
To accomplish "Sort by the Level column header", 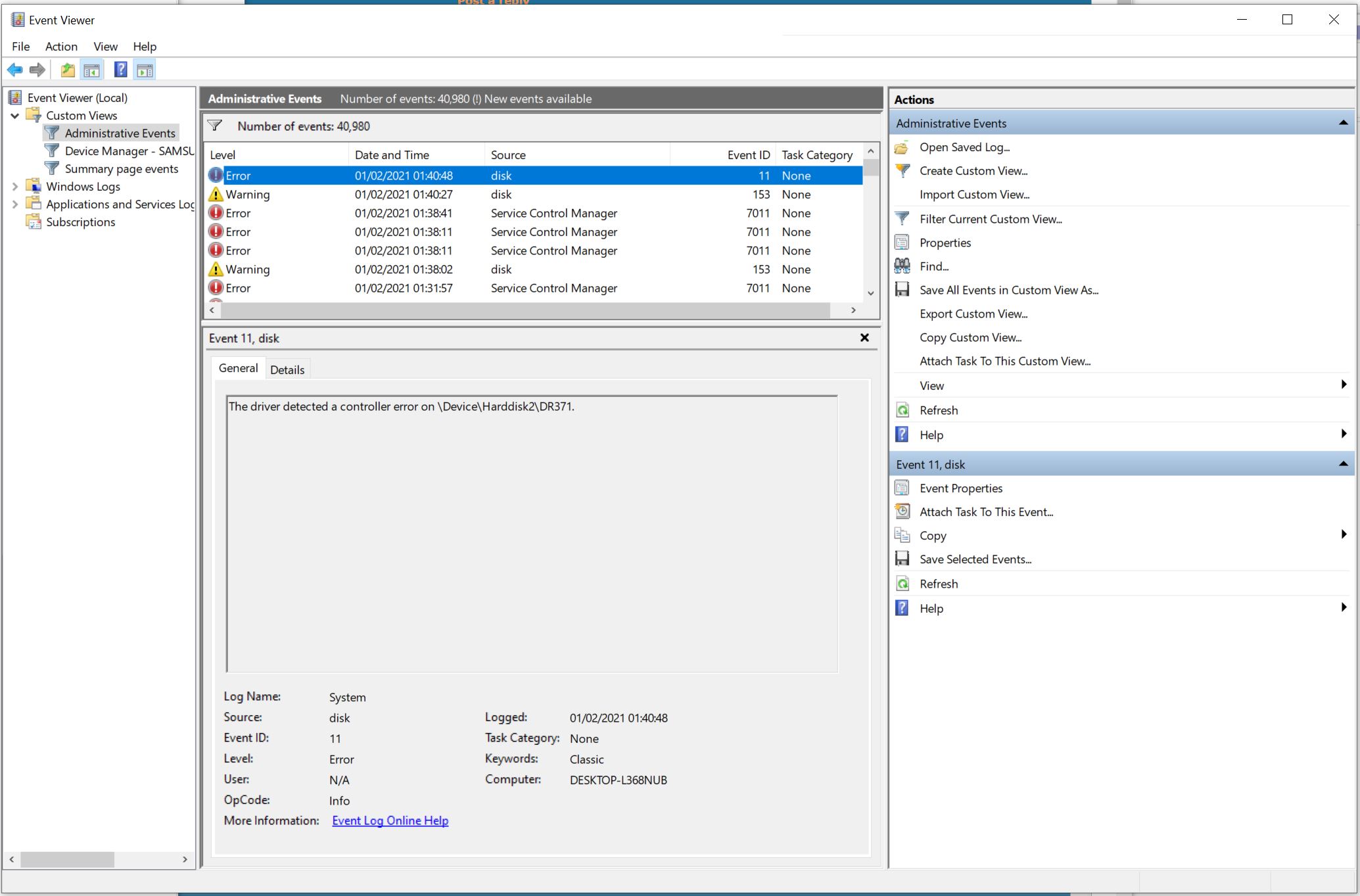I will (x=276, y=155).
